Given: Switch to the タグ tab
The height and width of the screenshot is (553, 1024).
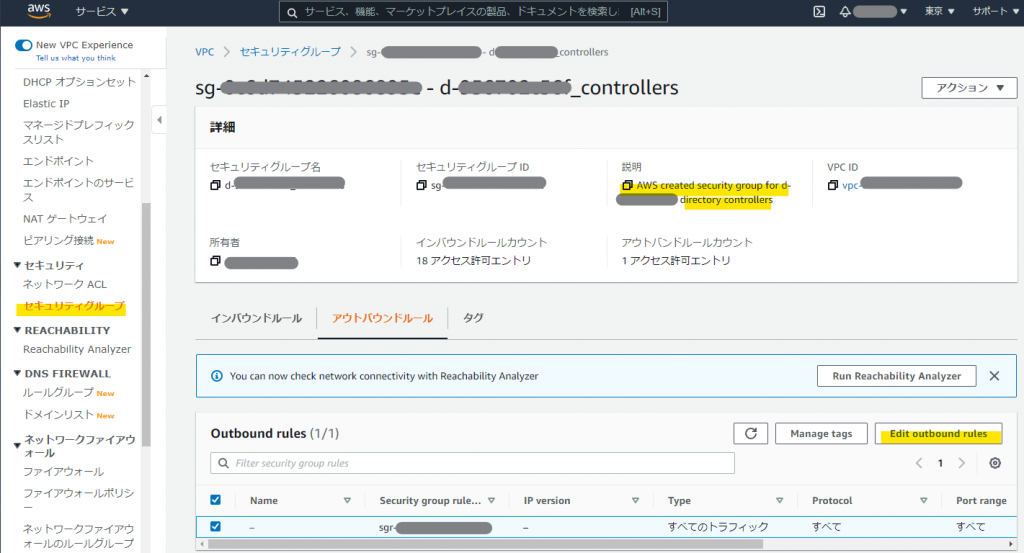Looking at the screenshot, I should pyautogui.click(x=473, y=318).
